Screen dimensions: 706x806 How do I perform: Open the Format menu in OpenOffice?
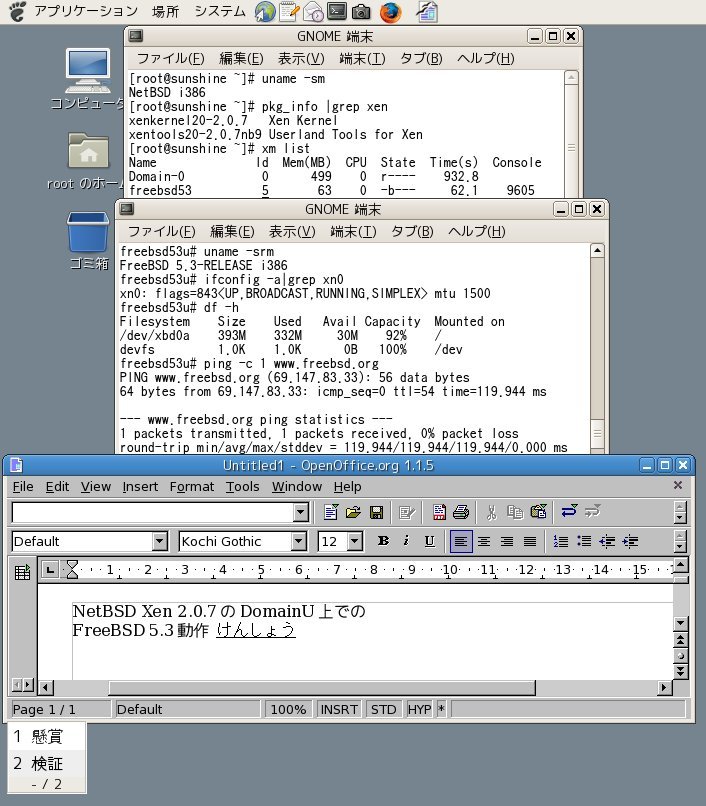(192, 486)
